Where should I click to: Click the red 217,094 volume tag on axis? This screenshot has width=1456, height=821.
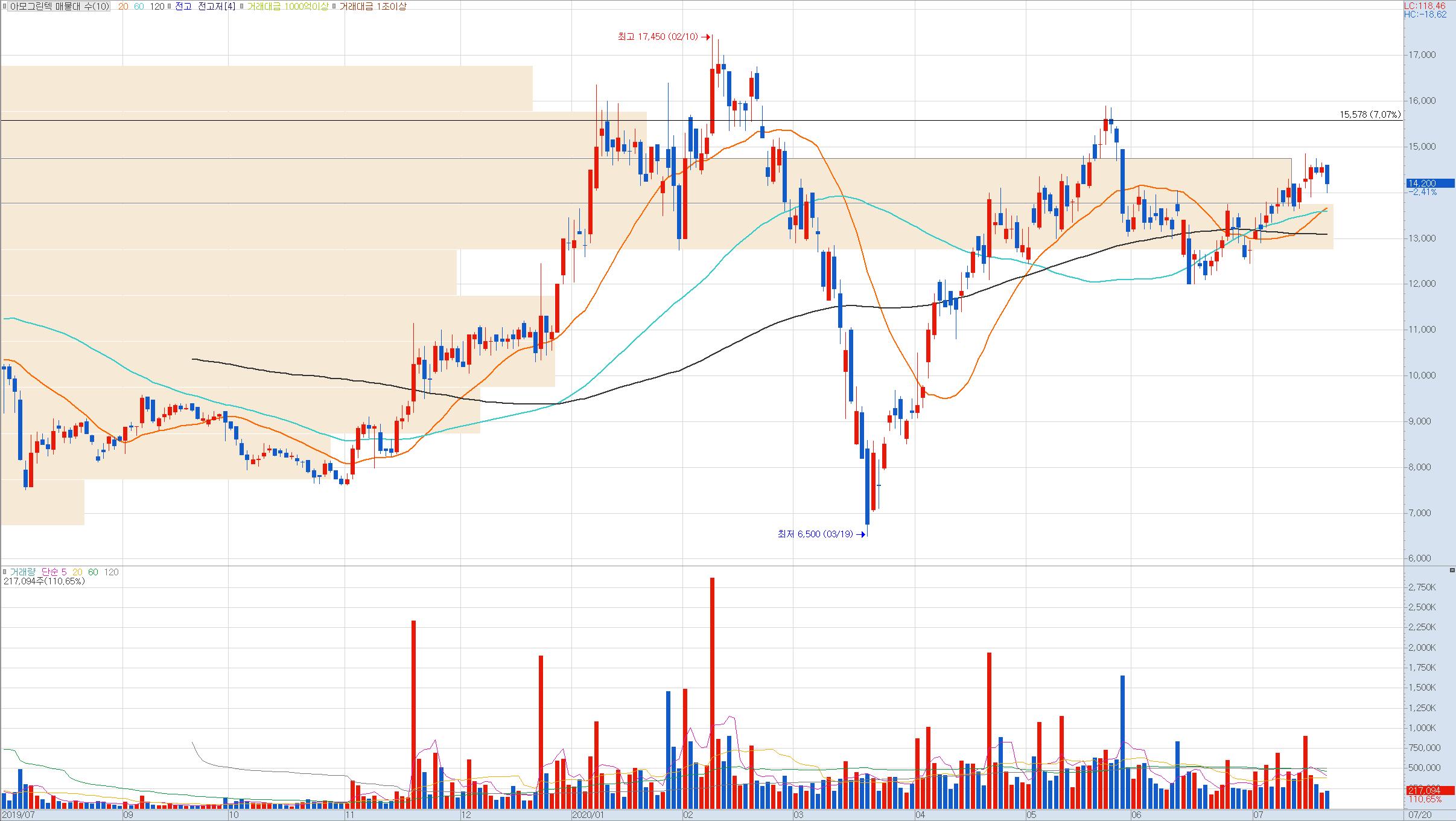coord(1423,790)
